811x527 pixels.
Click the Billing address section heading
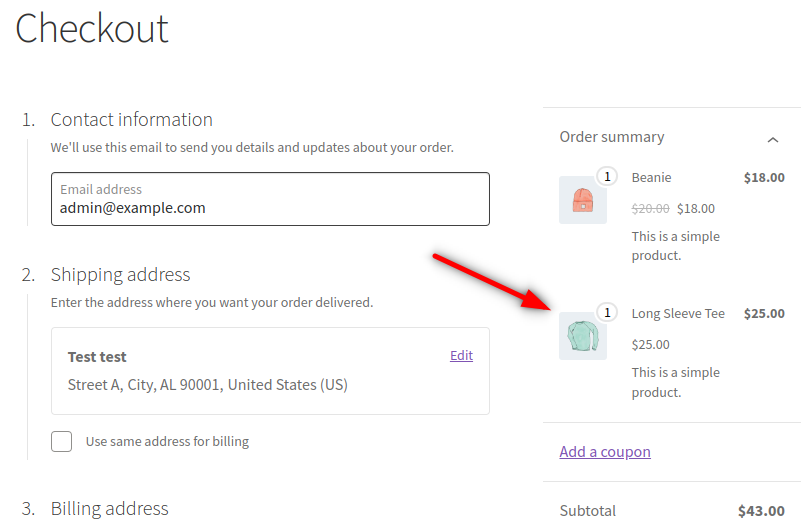[x=110, y=508]
